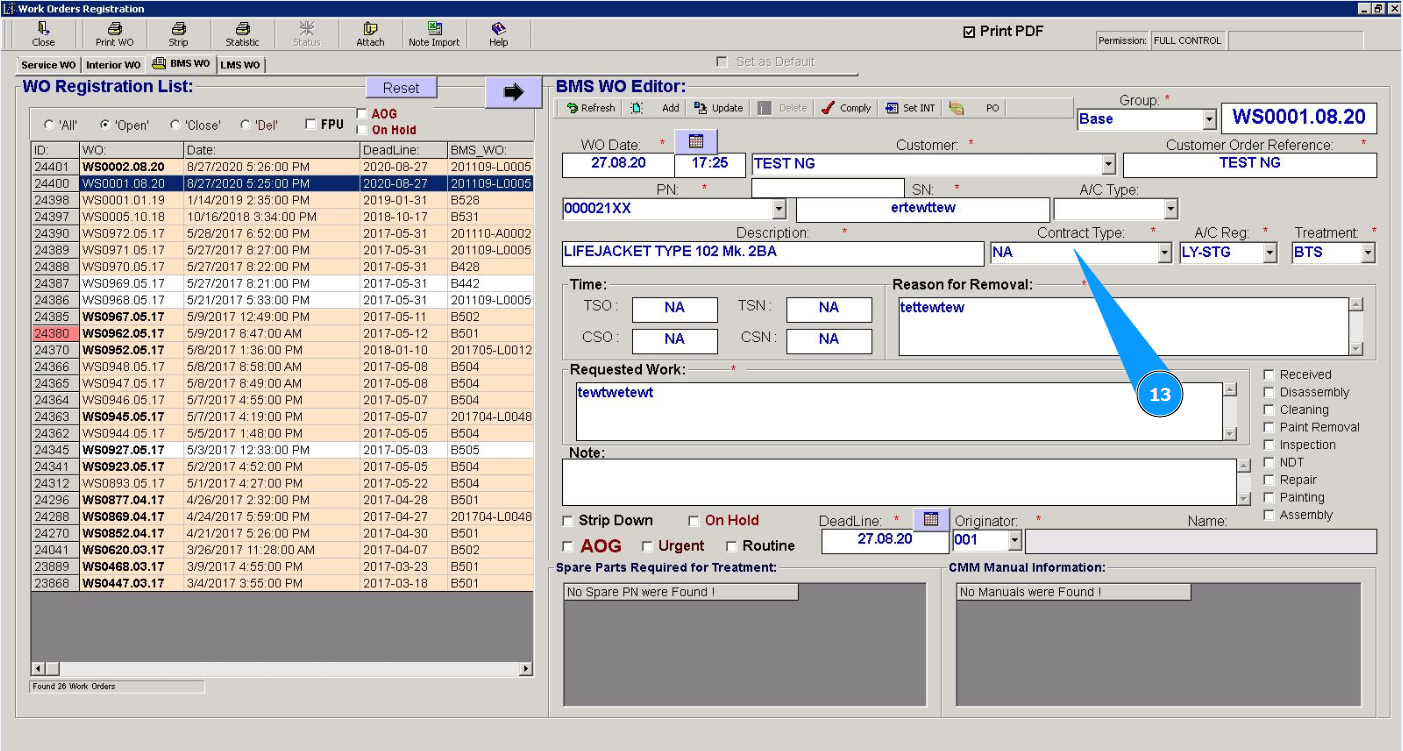The height and width of the screenshot is (751, 1403).
Task: Switch to the LMS WO tab
Action: pos(240,65)
